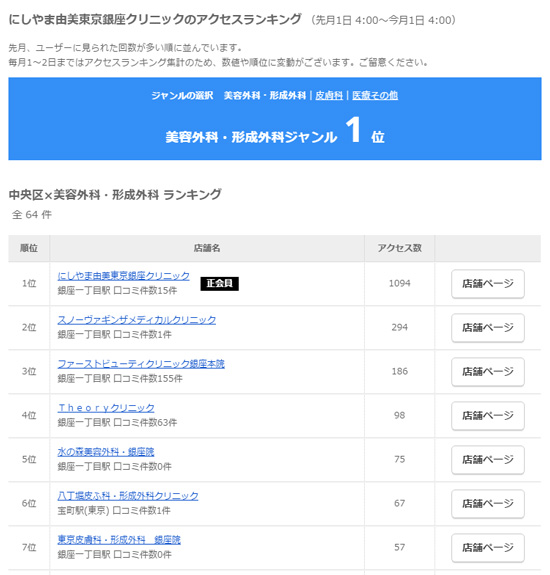Click 店舗ページ button for rank 1位
The width and height of the screenshot is (550, 575).
488,284
